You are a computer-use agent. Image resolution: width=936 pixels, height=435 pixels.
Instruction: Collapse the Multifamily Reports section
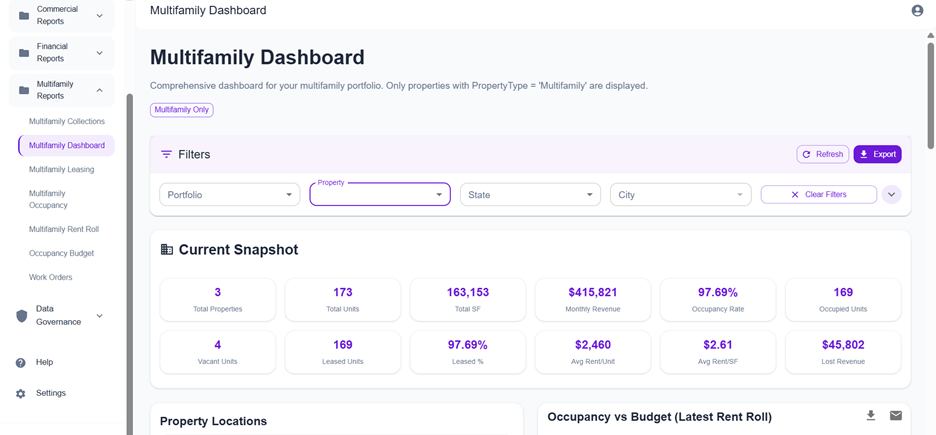[99, 91]
